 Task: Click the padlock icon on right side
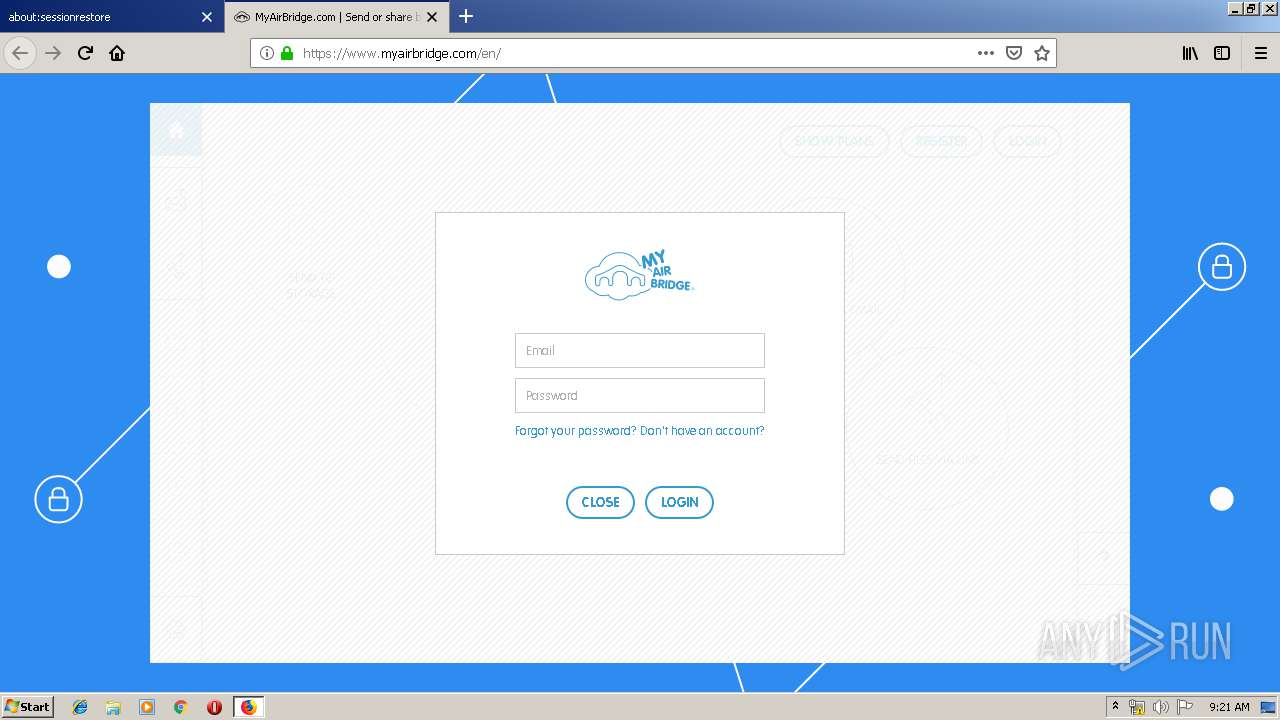1222,267
